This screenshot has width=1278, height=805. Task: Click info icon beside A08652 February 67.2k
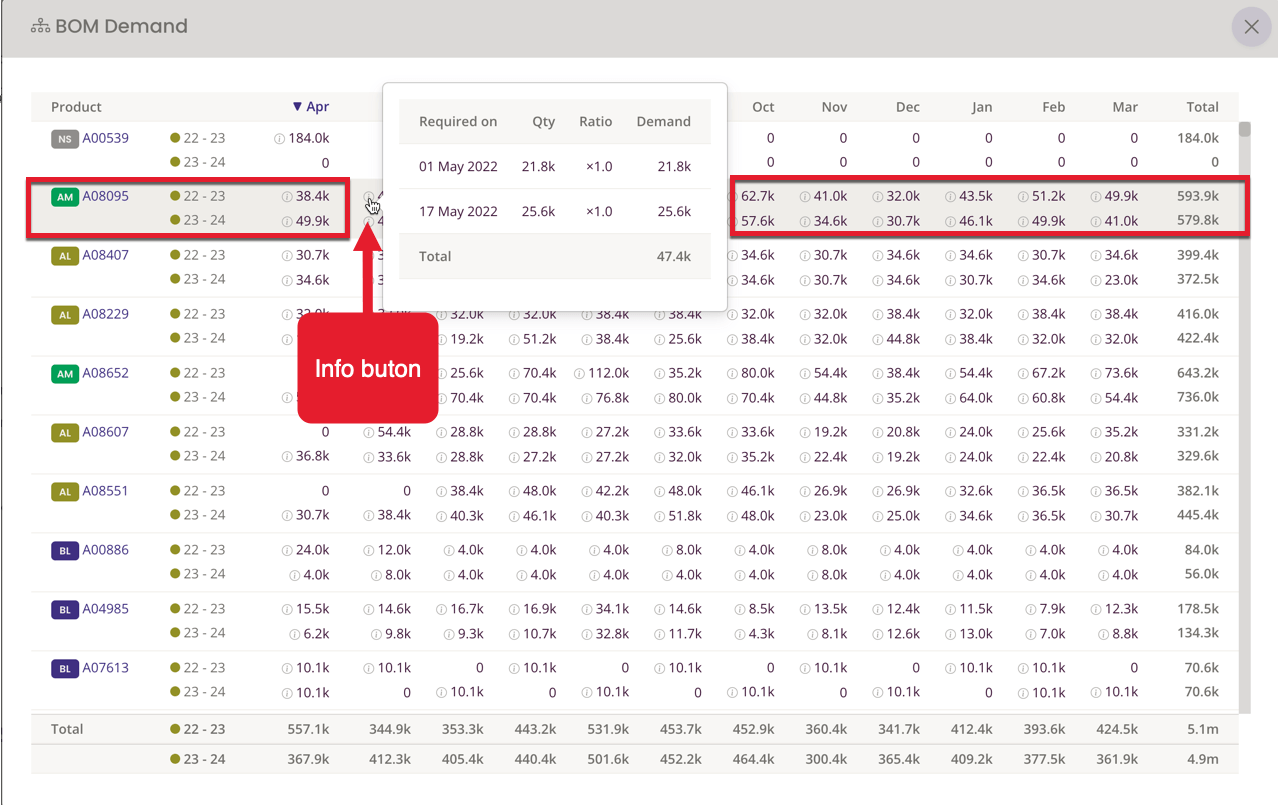[x=1023, y=374]
